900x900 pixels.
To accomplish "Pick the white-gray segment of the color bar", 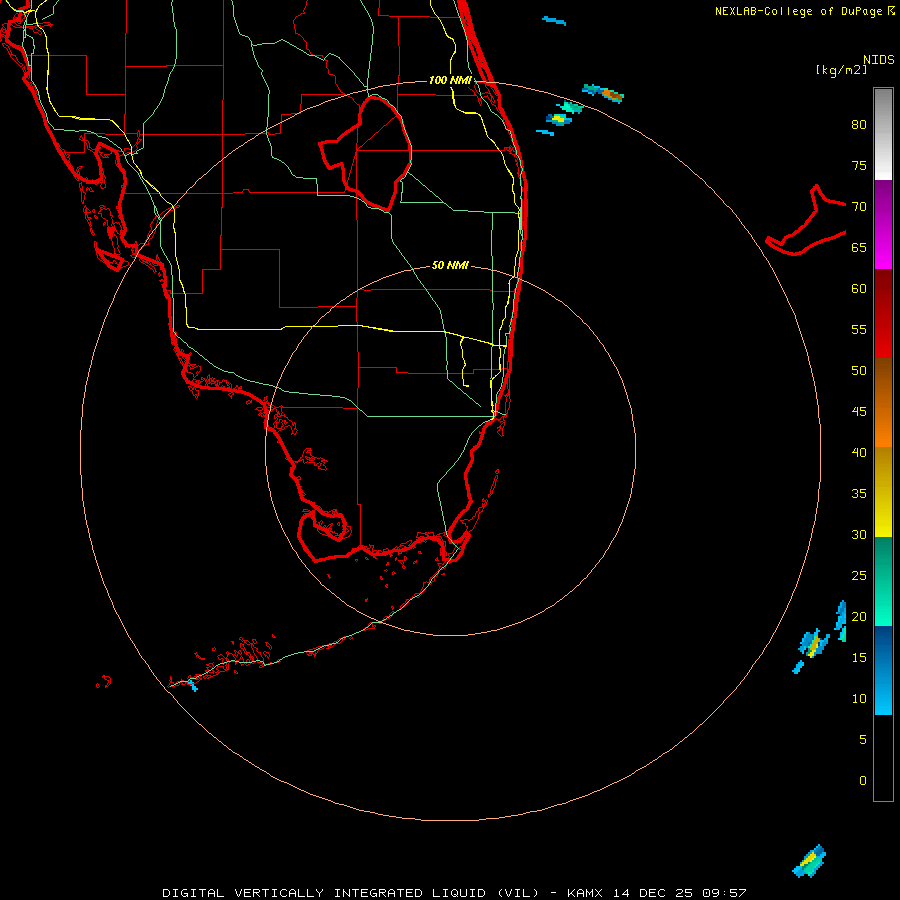I will [x=883, y=134].
